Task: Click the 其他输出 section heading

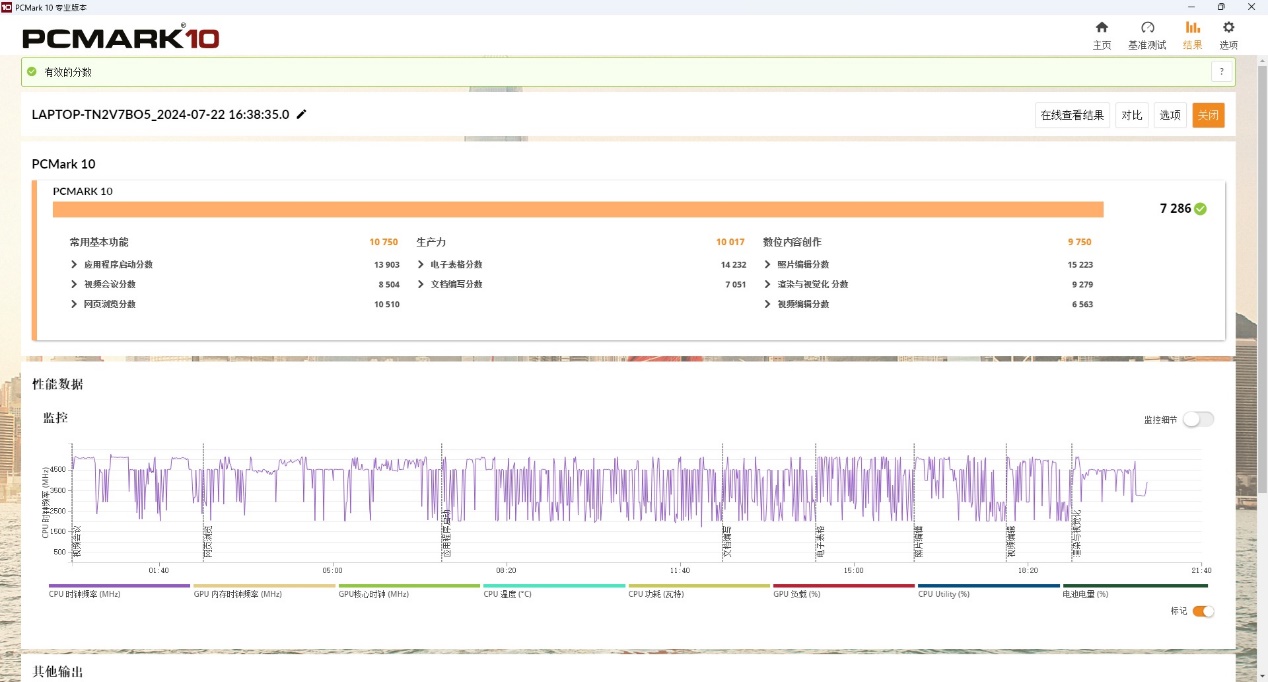Action: point(58,672)
